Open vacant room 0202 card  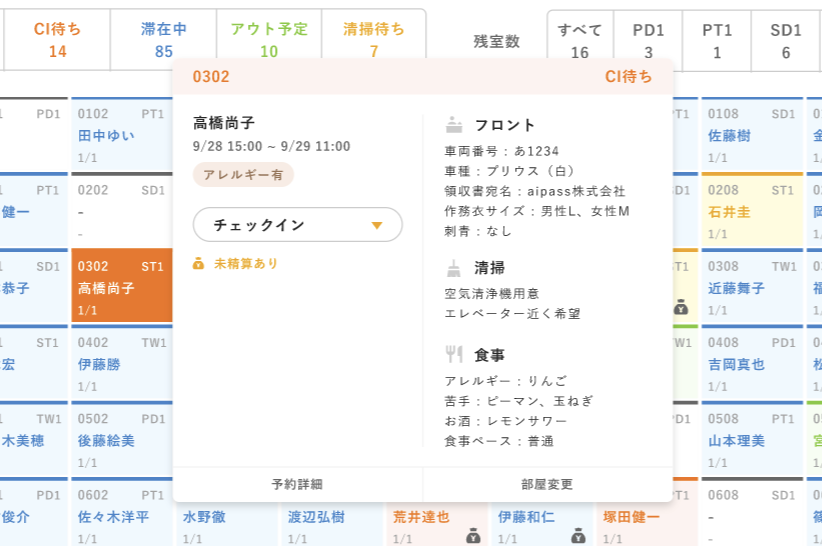point(122,211)
